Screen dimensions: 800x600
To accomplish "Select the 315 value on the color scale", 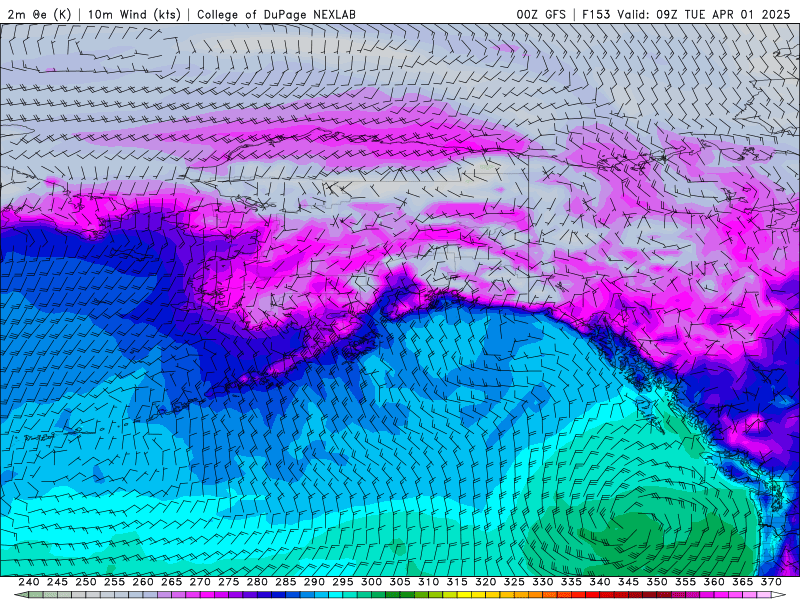I will [x=457, y=582].
